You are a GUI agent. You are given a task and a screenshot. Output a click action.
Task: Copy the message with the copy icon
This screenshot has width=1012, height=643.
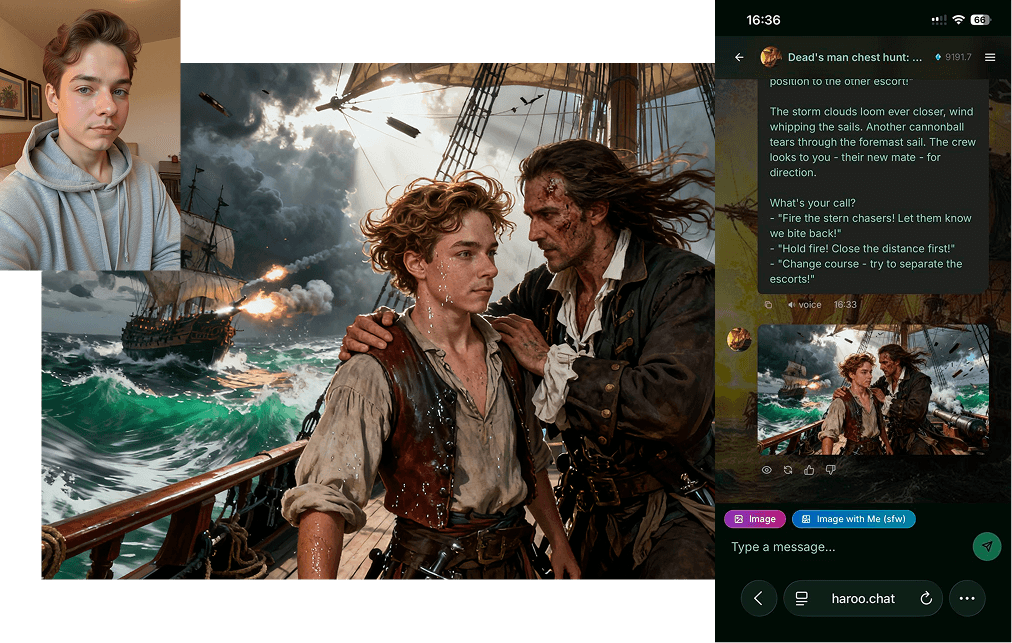[768, 304]
